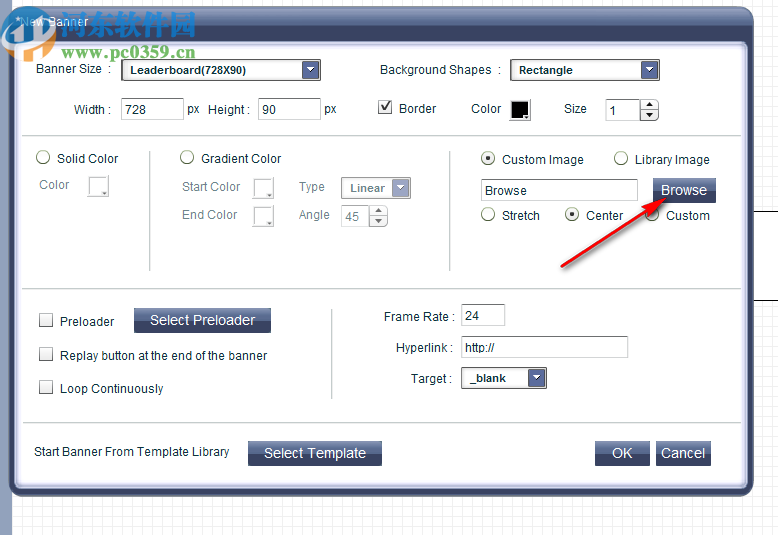Increase the gradient Angle value
Image resolution: width=778 pixels, height=535 pixels.
pyautogui.click(x=379, y=211)
